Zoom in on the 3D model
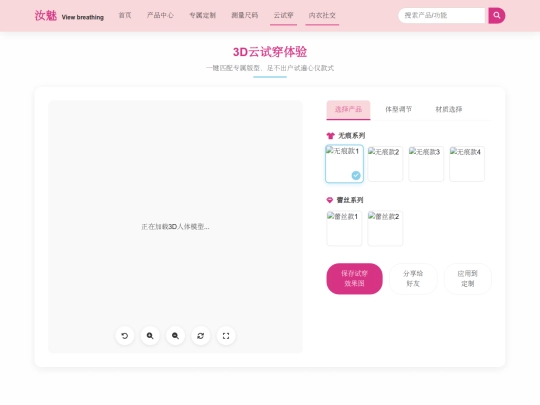540x405 pixels. click(150, 336)
